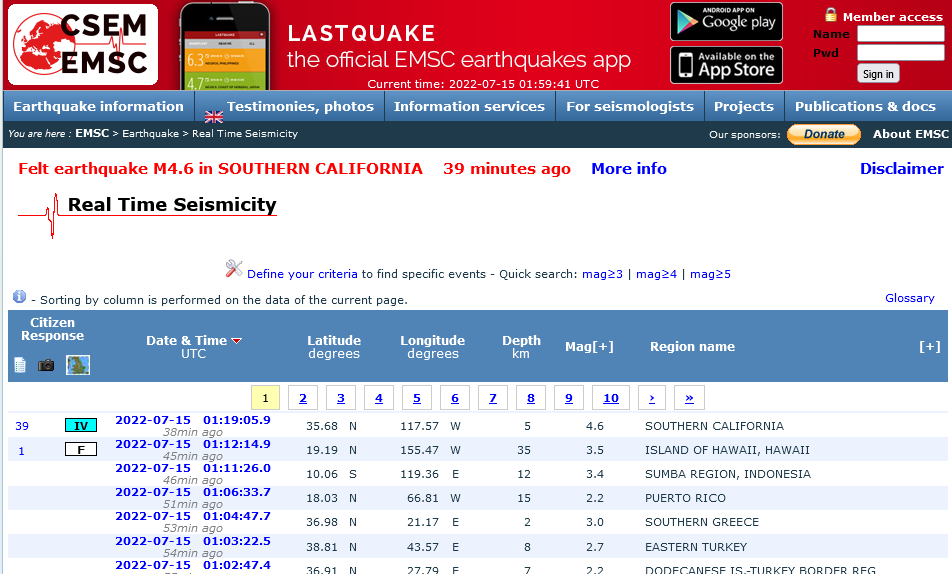Quick search mag≥5

[x=710, y=274]
